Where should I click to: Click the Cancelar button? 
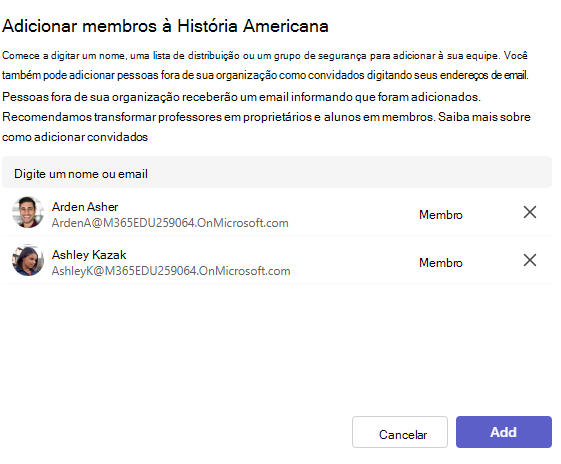pyautogui.click(x=400, y=432)
